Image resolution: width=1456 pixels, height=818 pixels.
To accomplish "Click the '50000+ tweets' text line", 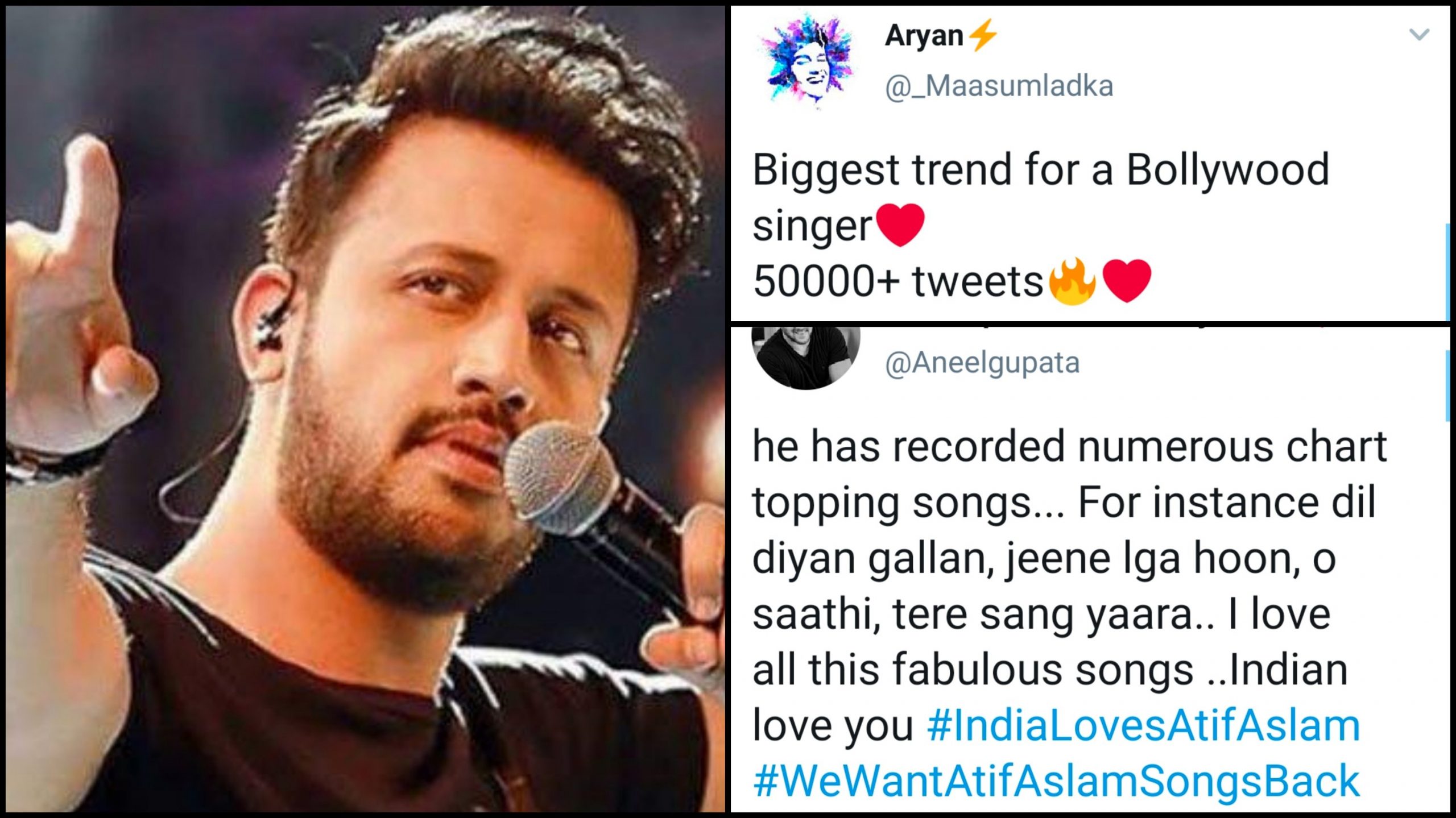I will point(897,281).
